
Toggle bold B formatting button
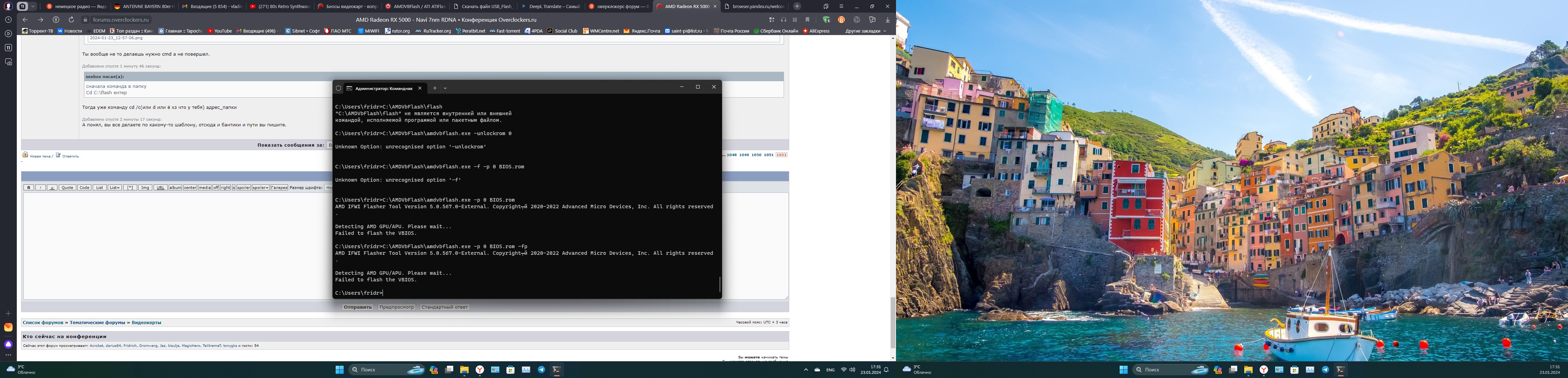(x=29, y=188)
